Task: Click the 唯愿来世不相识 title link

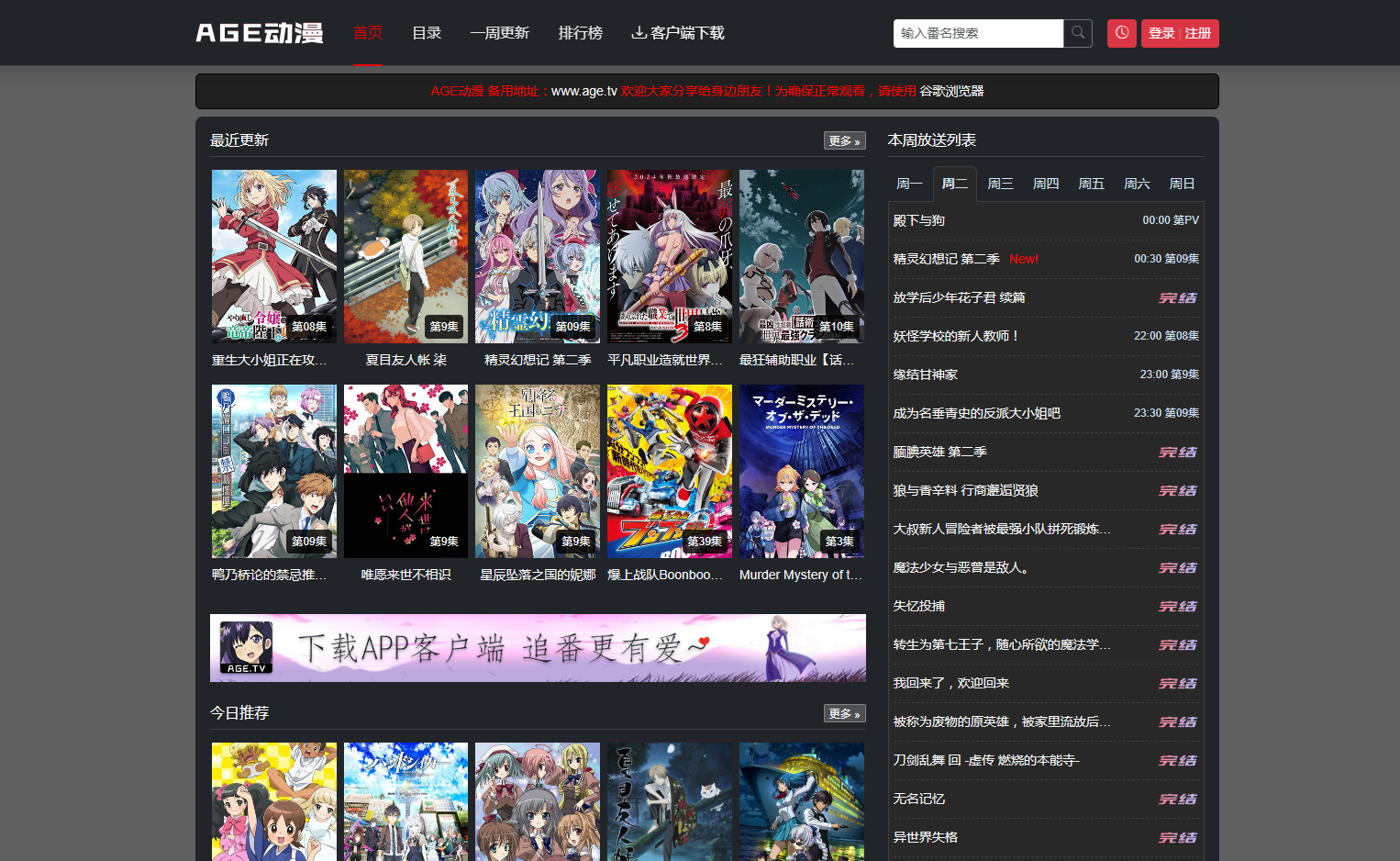Action: (x=406, y=575)
